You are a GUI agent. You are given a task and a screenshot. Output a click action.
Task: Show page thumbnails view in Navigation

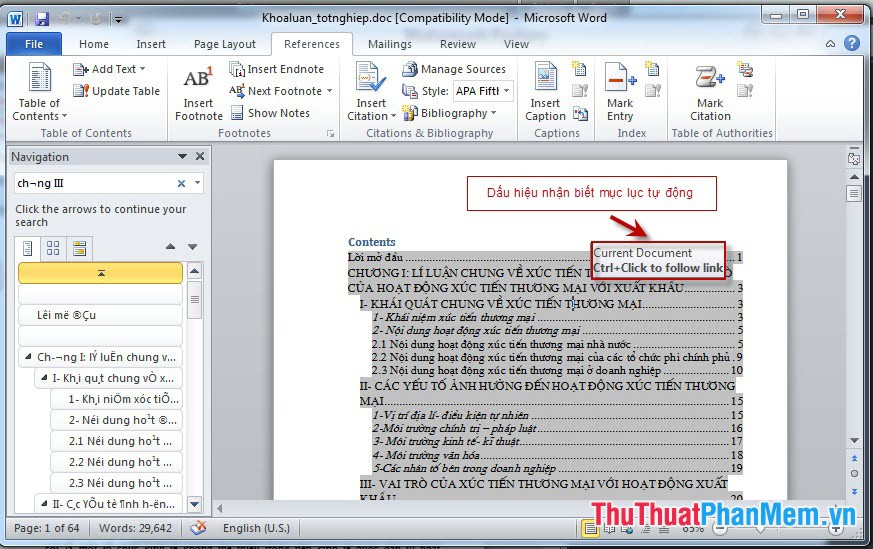[x=53, y=248]
